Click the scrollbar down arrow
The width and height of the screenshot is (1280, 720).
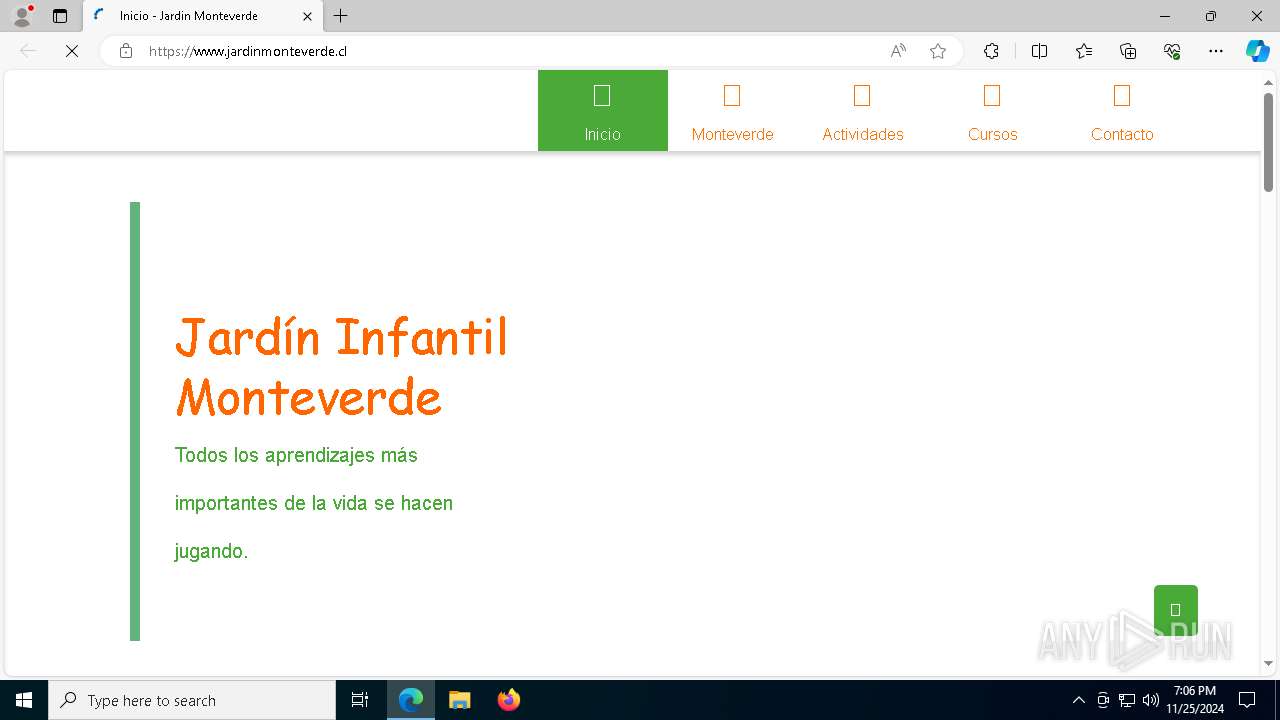(1268, 663)
